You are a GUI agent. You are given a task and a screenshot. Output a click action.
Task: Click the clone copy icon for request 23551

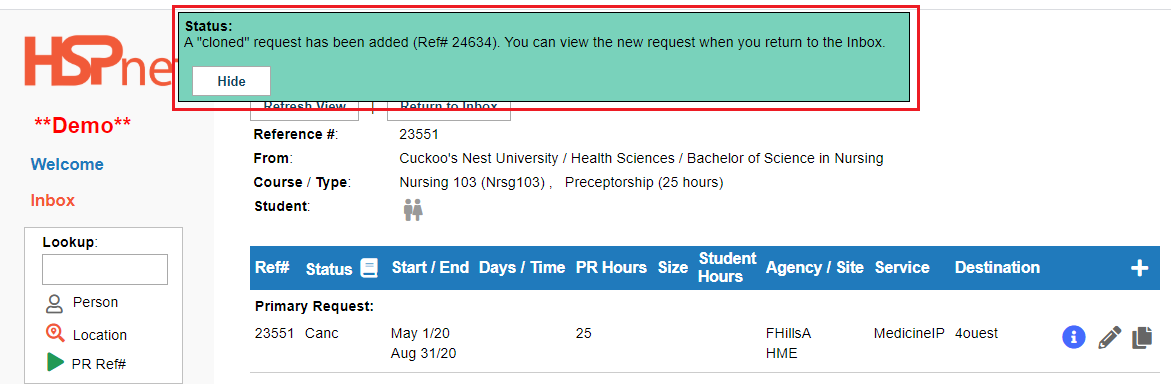1143,338
